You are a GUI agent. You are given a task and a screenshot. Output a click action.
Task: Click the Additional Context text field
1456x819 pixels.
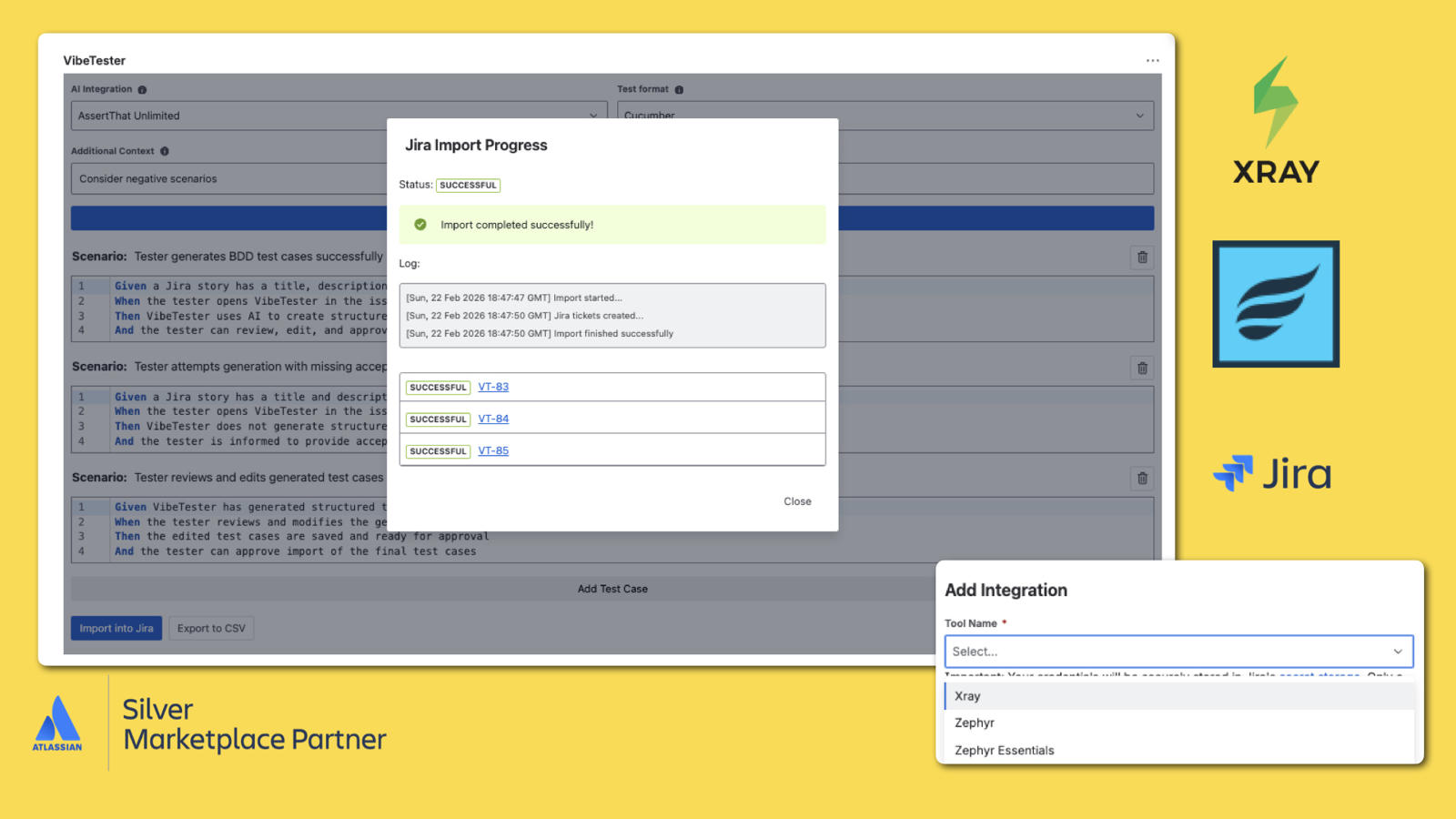pyautogui.click(x=227, y=178)
